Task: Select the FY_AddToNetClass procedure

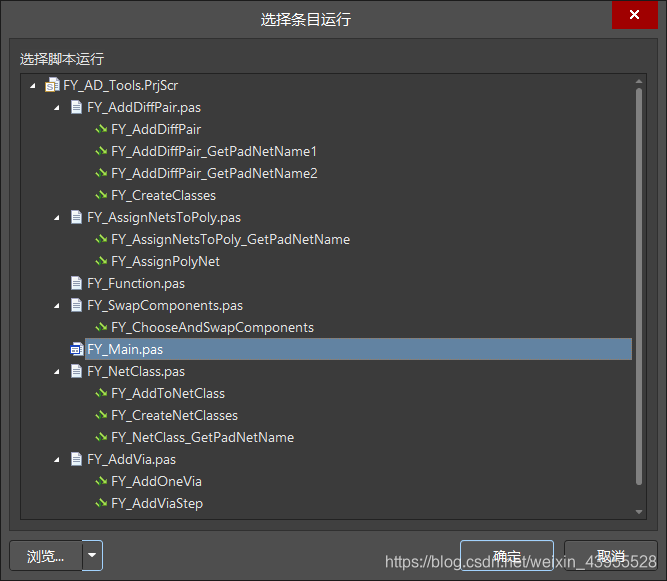Action: 167,394
